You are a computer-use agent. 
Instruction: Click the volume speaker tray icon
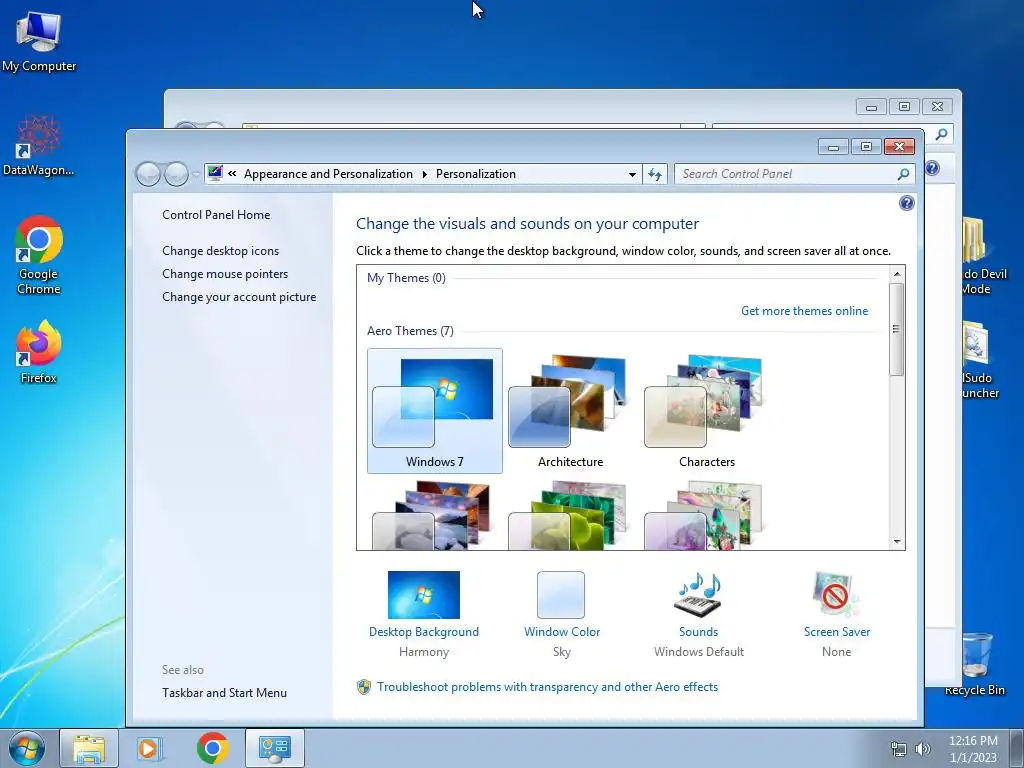923,749
